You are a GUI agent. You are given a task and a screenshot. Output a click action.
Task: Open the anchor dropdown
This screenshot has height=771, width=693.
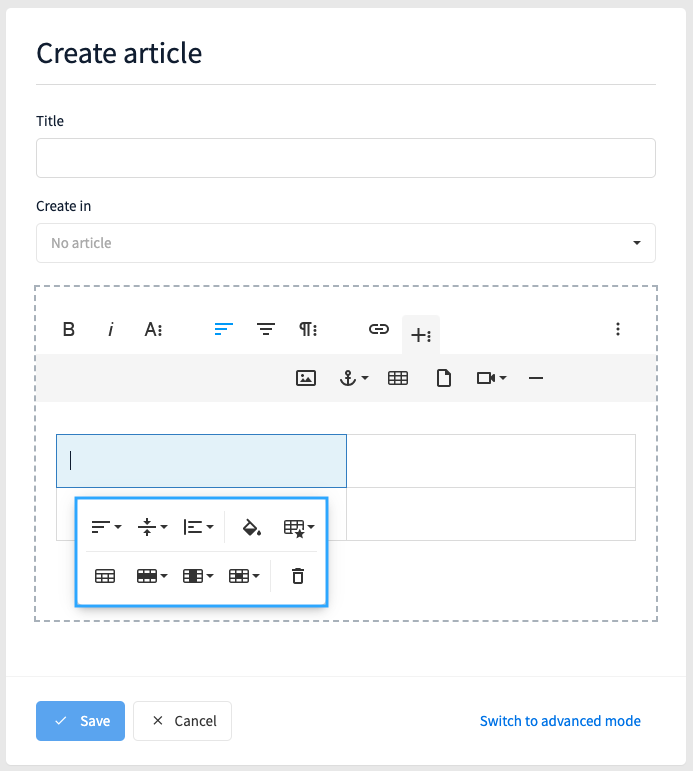point(354,378)
